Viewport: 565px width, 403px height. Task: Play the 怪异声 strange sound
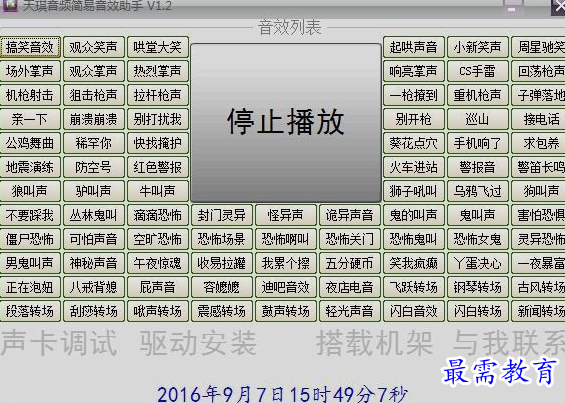(x=286, y=215)
